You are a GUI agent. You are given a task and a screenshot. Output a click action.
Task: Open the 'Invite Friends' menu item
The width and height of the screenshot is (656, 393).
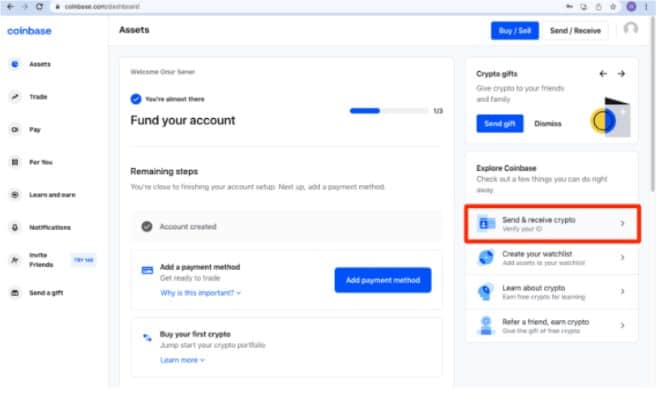(x=41, y=260)
